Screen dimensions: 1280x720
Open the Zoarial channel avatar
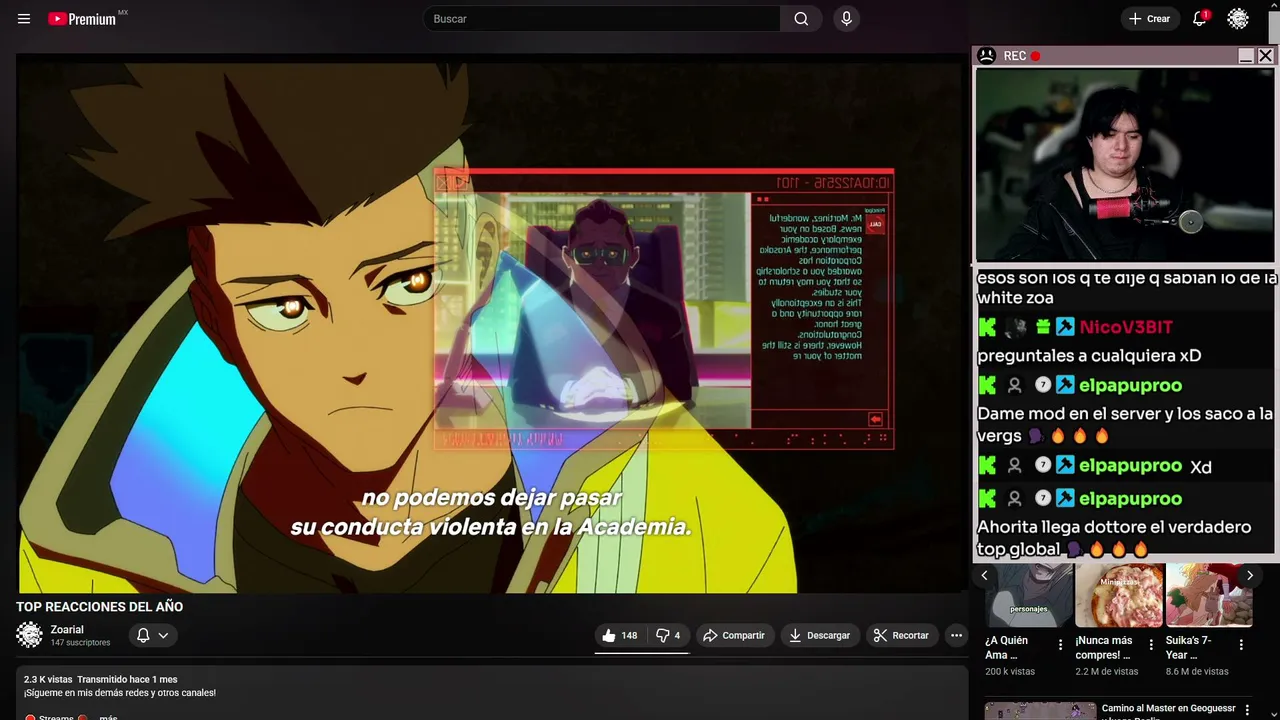tap(30, 635)
